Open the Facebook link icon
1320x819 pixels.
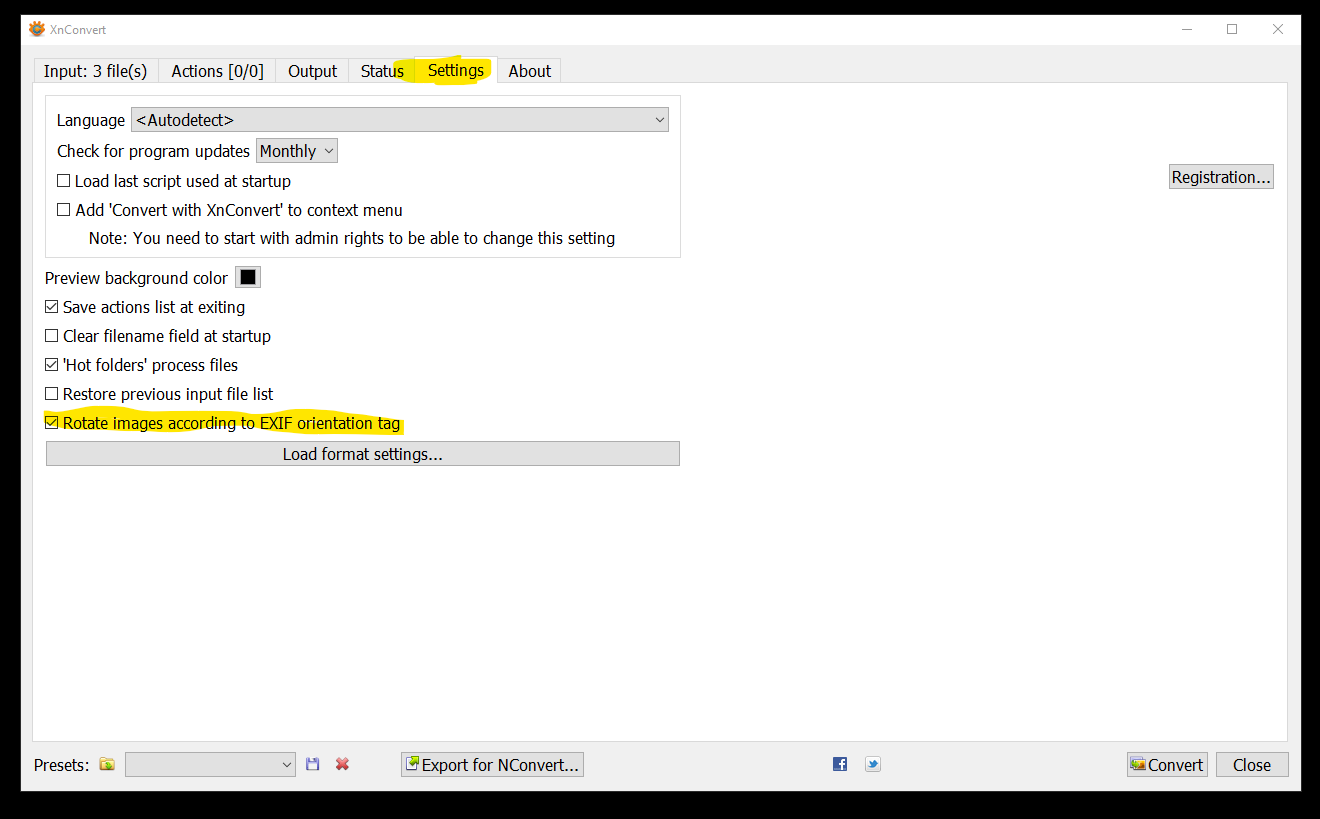840,764
